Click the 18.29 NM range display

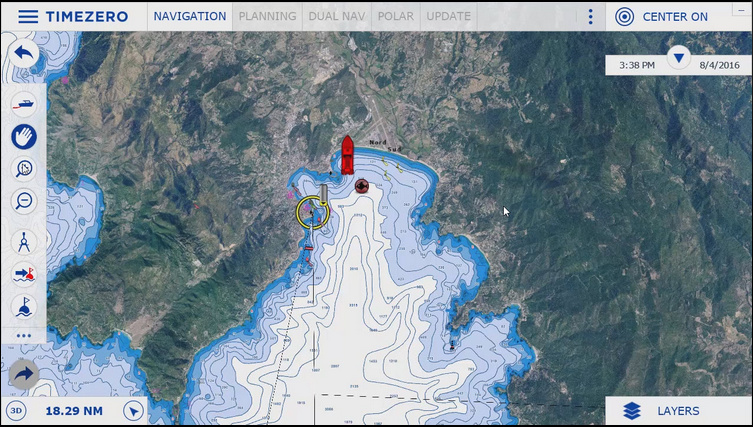[x=74, y=411]
